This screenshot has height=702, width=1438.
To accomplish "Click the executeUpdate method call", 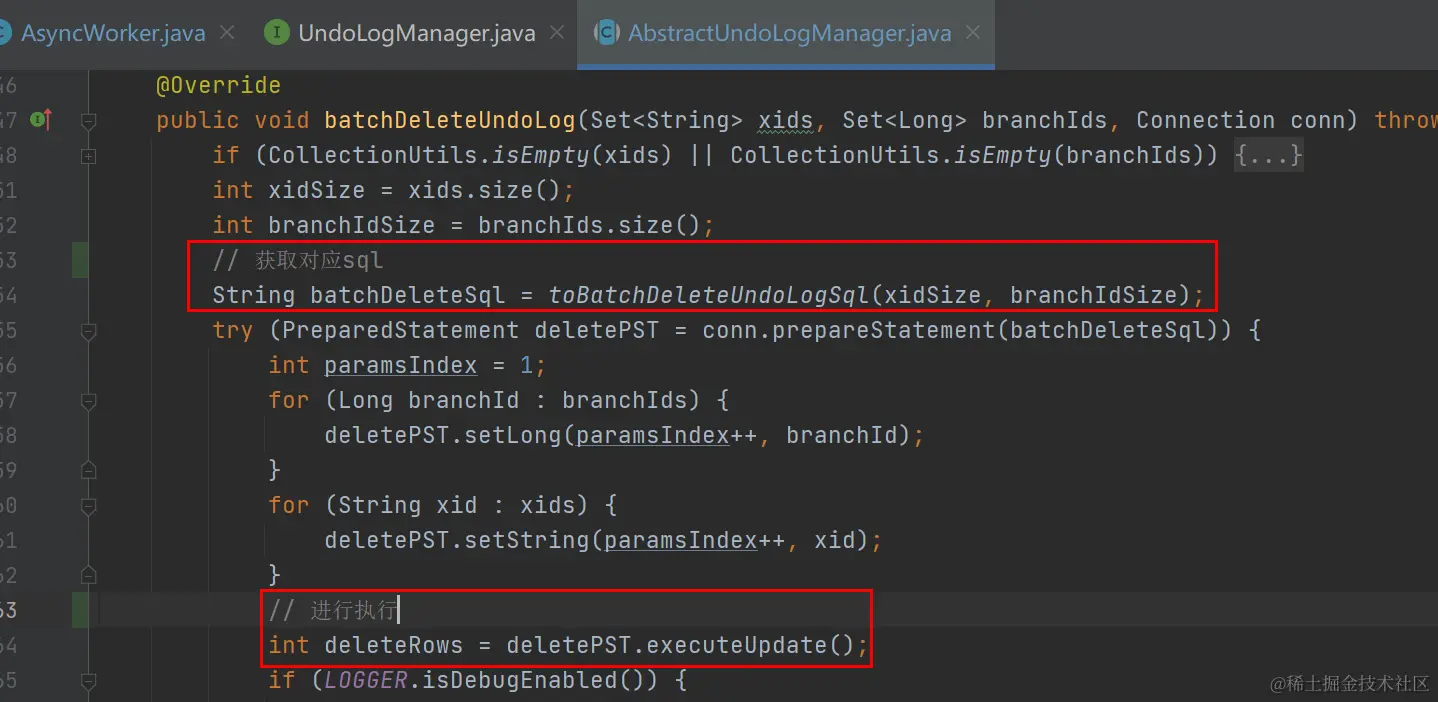I will [x=737, y=645].
